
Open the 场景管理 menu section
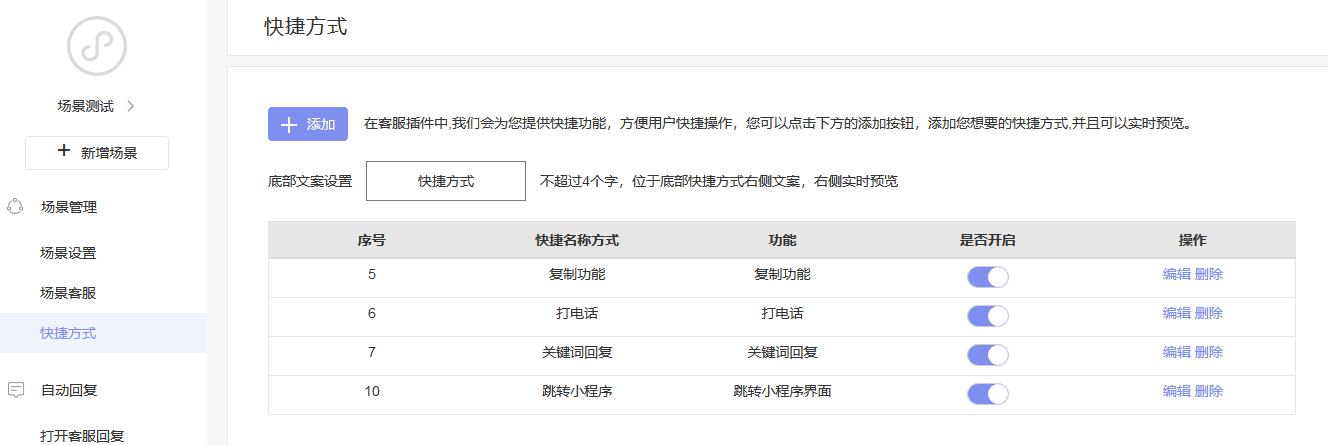[x=68, y=207]
